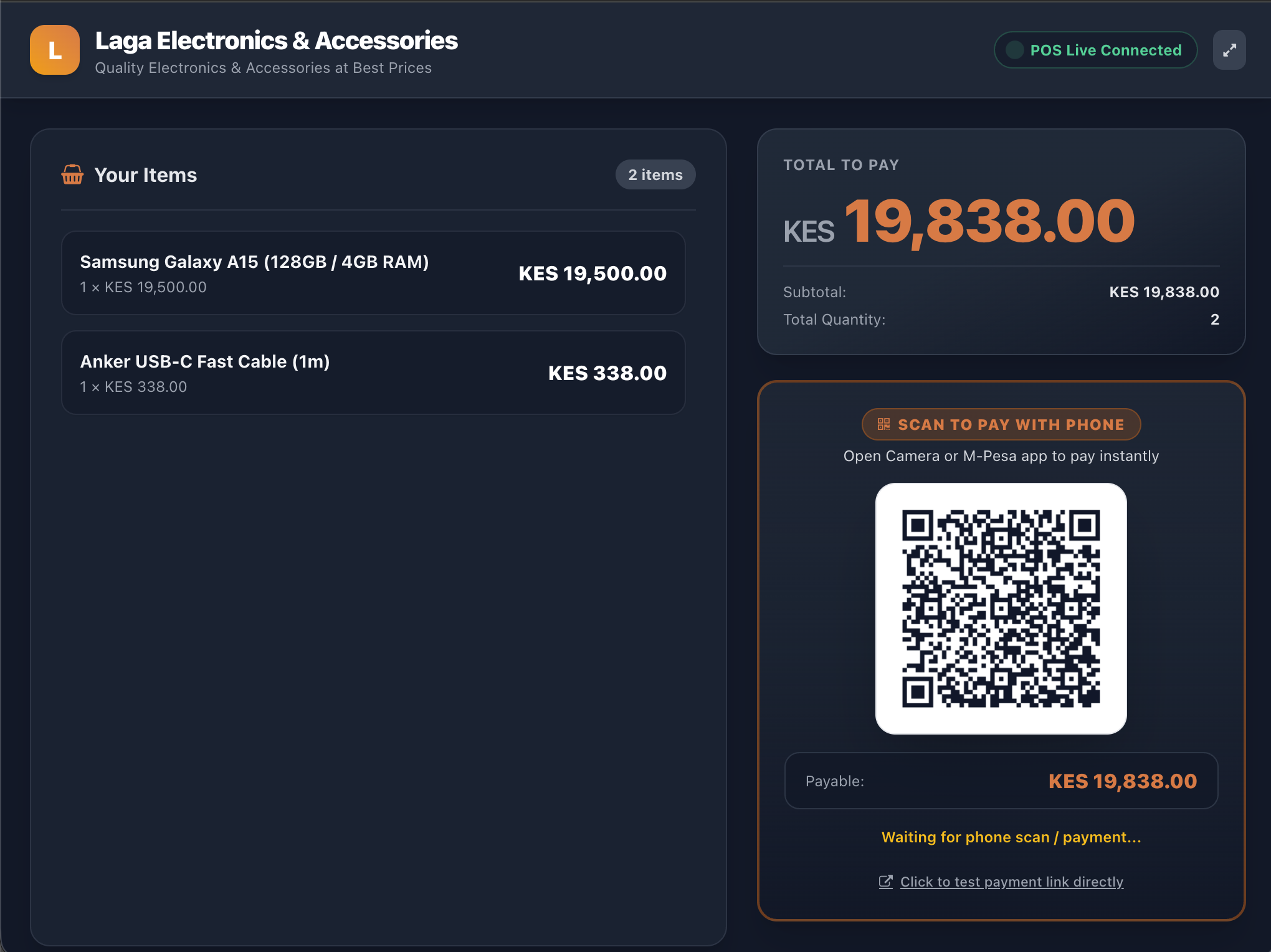
Task: Click the Payable: label
Action: pos(834,781)
